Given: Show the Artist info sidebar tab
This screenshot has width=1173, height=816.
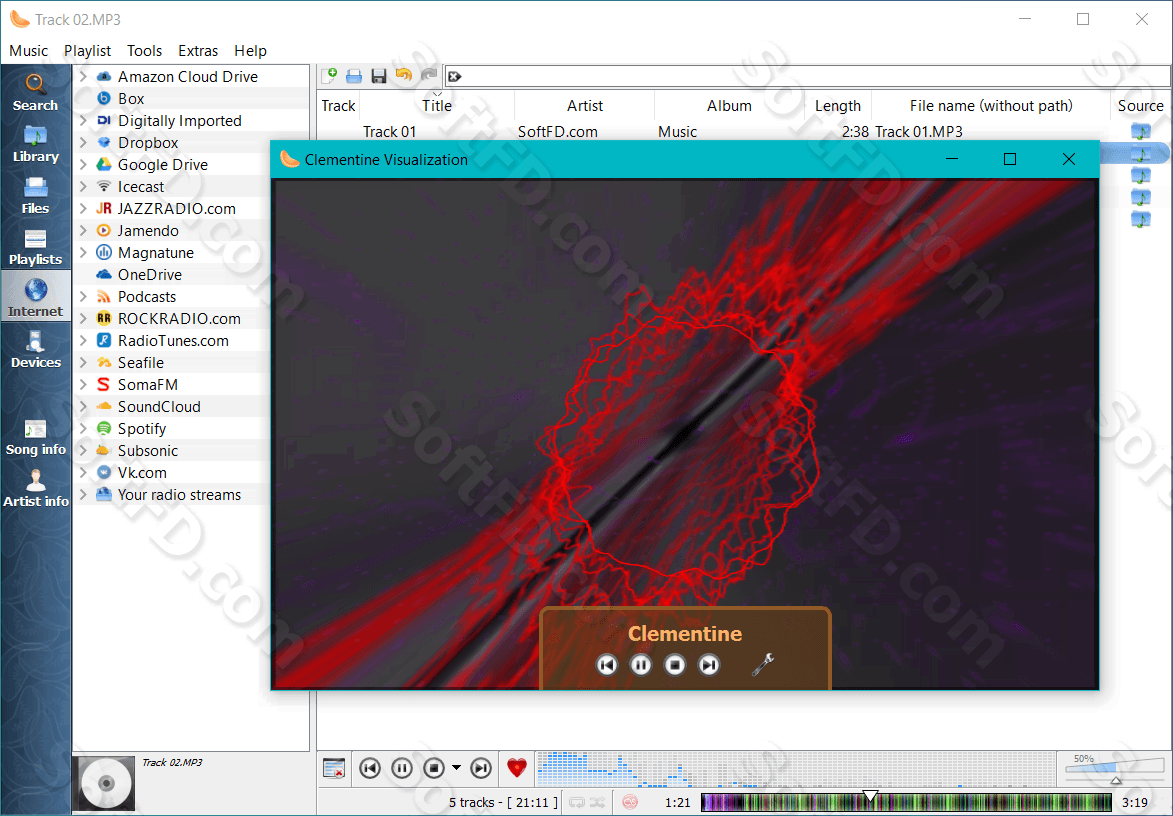Looking at the screenshot, I should 35,488.
